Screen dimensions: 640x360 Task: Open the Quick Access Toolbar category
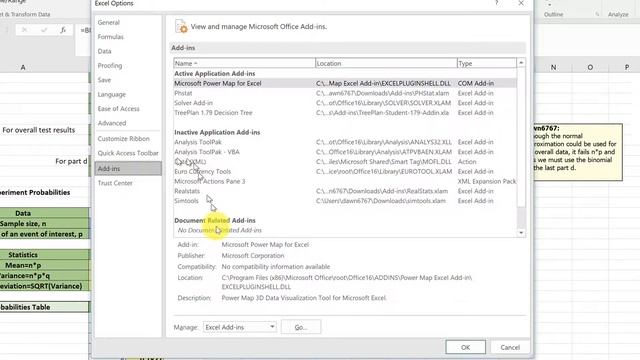tap(128, 153)
